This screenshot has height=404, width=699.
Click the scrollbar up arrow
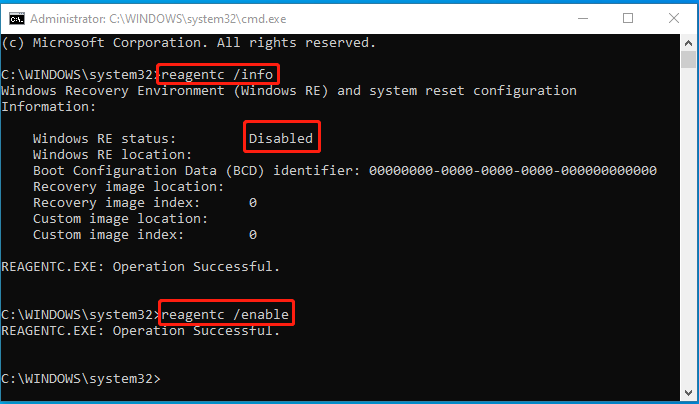pyautogui.click(x=688, y=43)
